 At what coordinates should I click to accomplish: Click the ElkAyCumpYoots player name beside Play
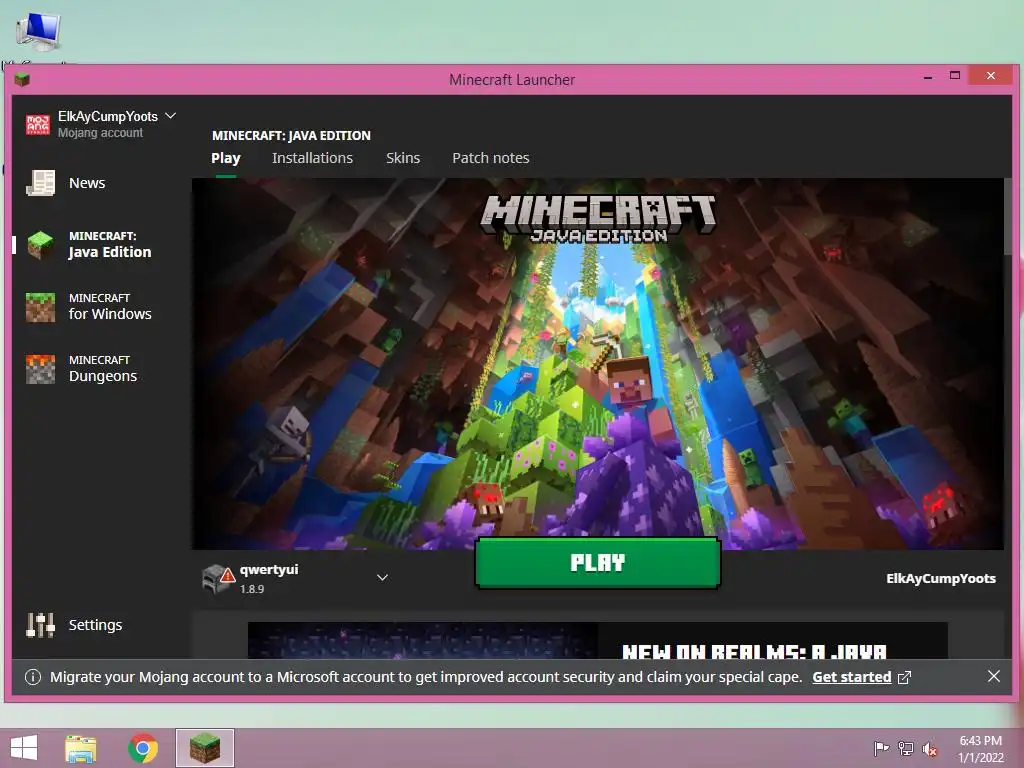940,578
